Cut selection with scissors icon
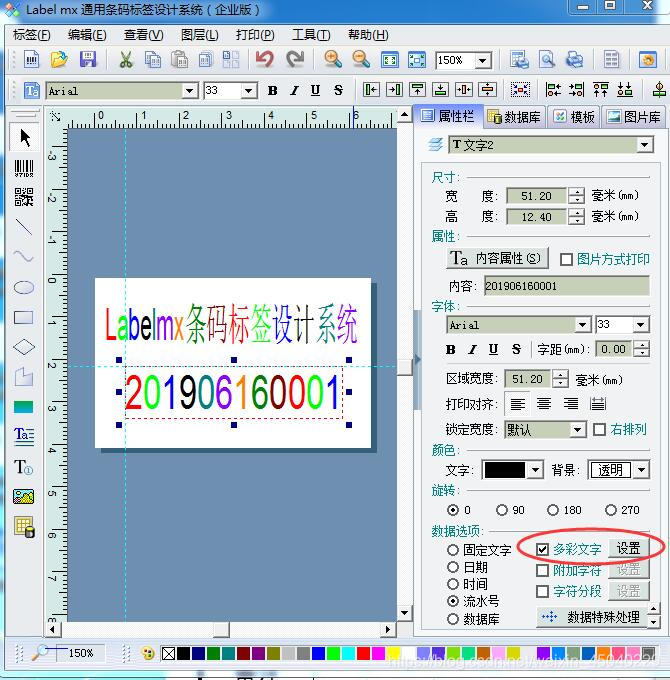 click(126, 59)
